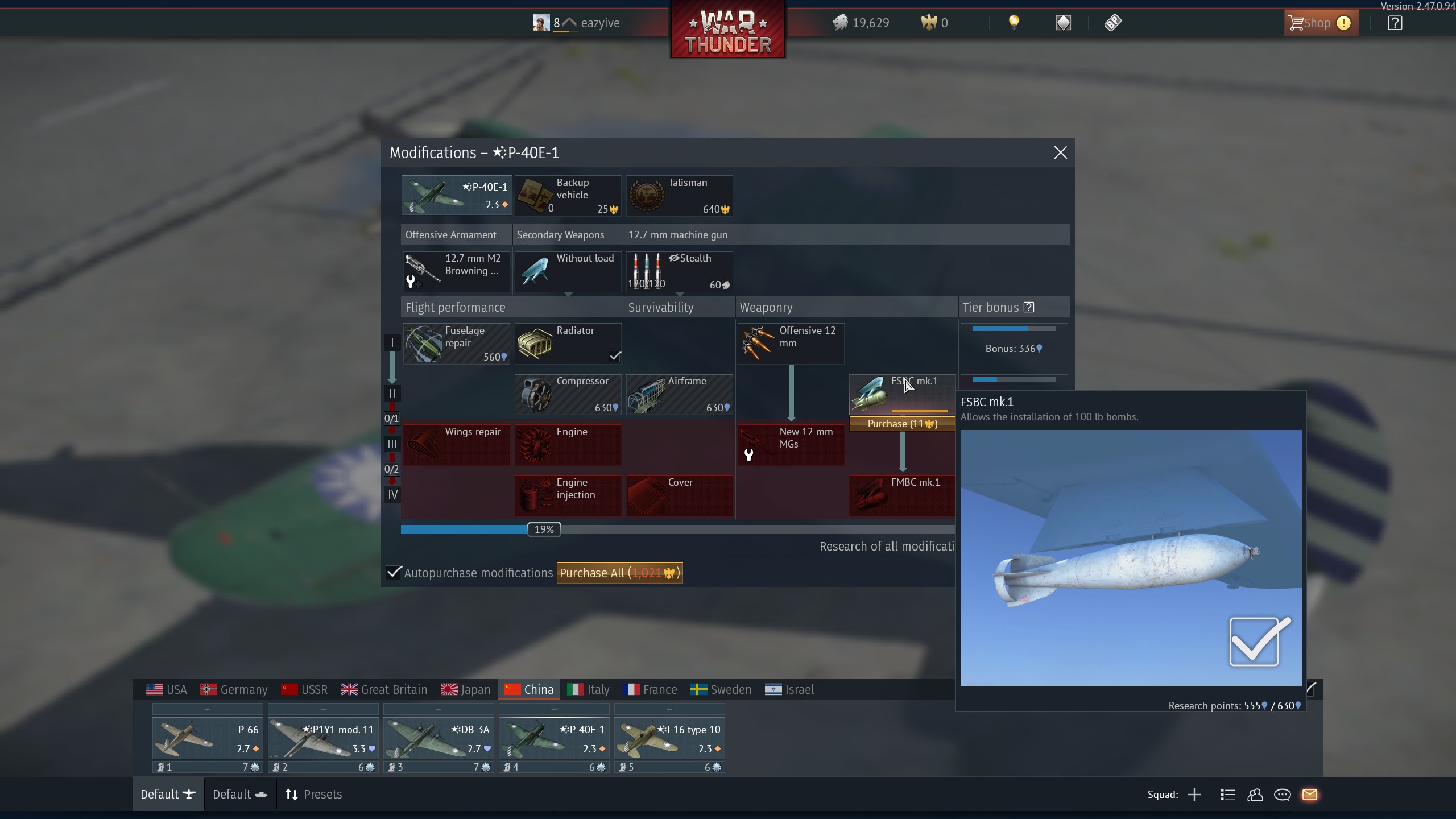Screen dimensions: 1456x819
Task: Open the diamond-shaped icon in top bar
Action: (1063, 23)
